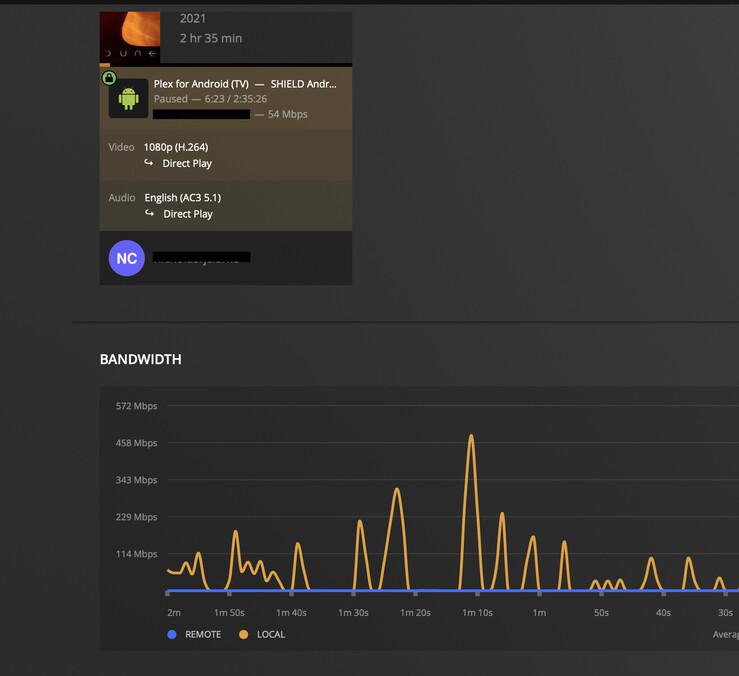This screenshot has width=739, height=676.
Task: Click the Audio Direct Play status
Action: [188, 214]
